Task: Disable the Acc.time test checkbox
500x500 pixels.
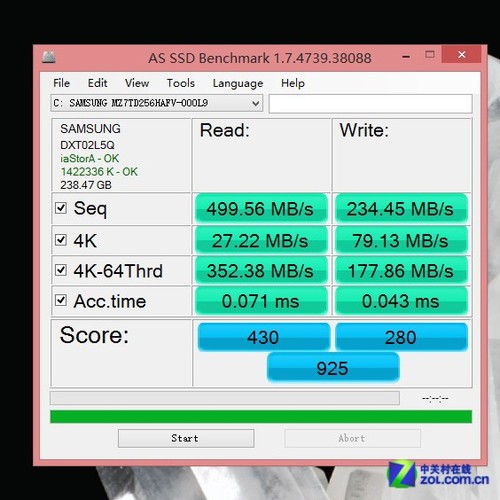Action: tap(61, 300)
